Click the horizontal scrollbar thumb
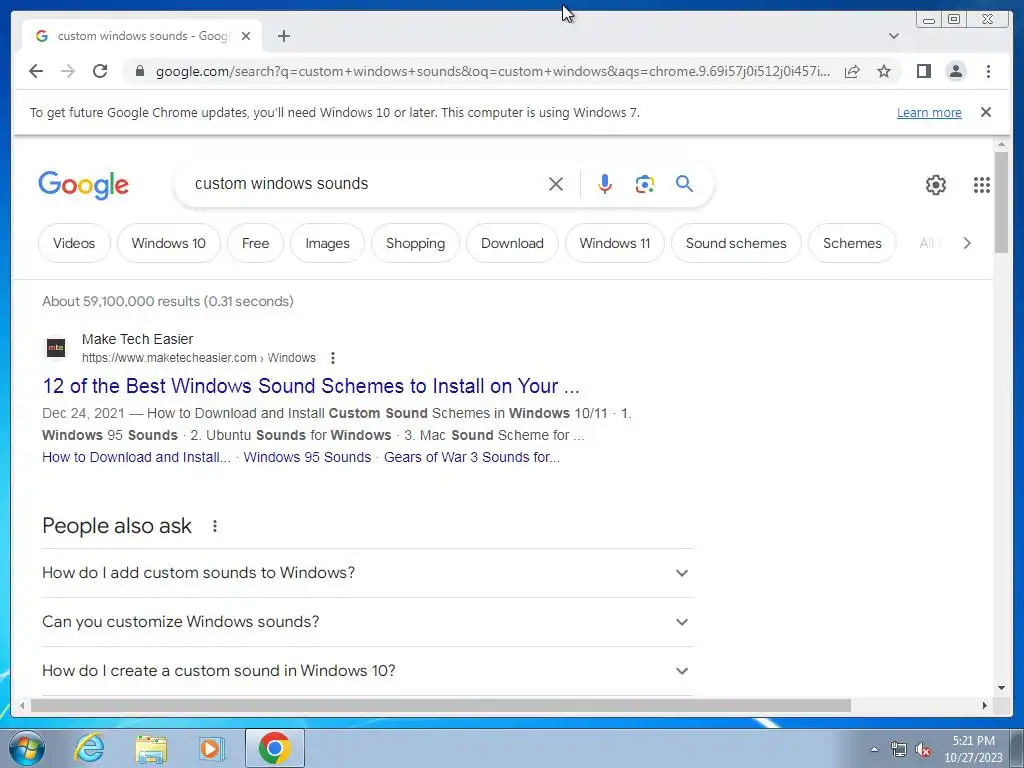 pyautogui.click(x=441, y=705)
